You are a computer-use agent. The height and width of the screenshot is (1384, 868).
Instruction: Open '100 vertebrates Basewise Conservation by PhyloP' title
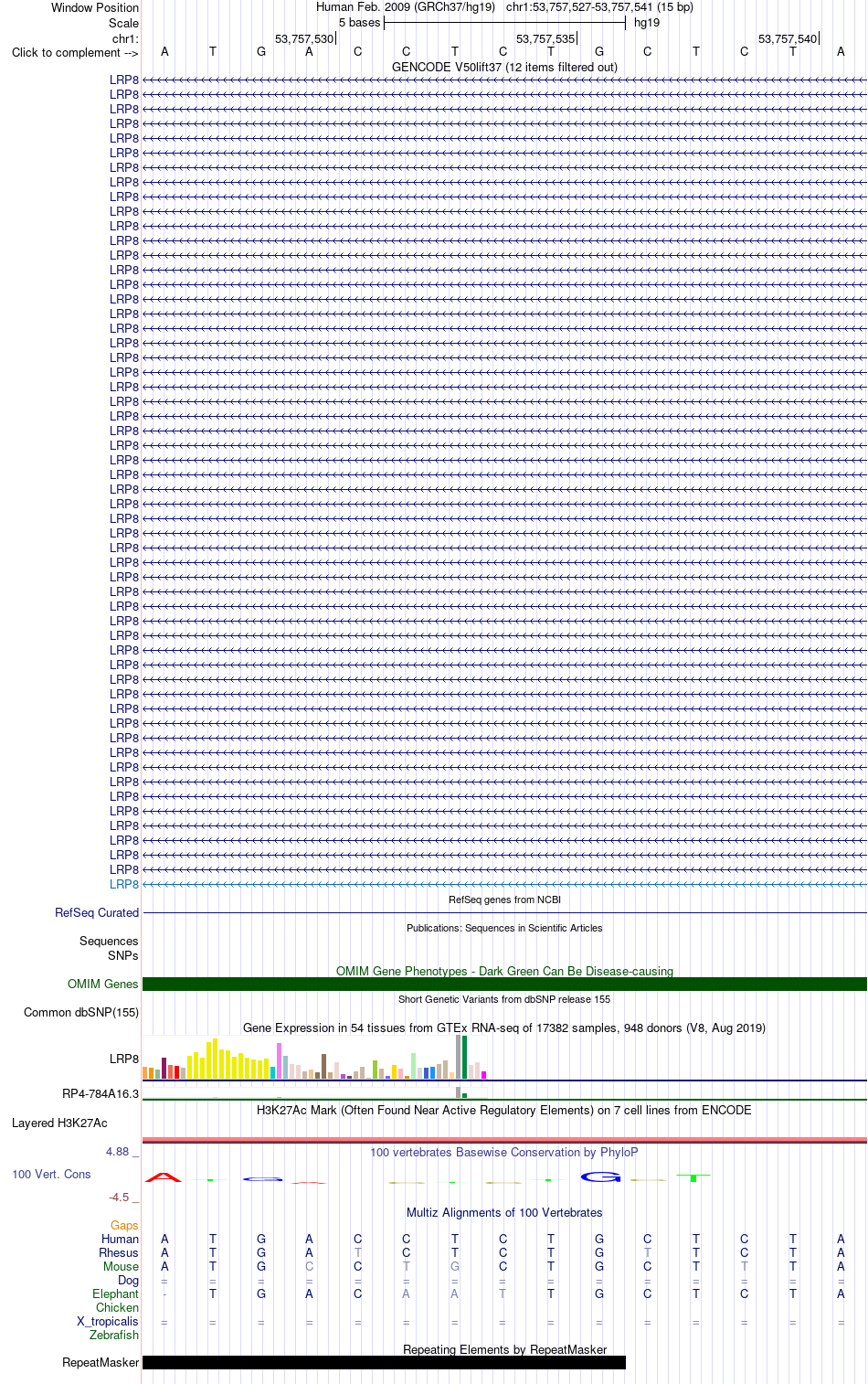tap(504, 1152)
